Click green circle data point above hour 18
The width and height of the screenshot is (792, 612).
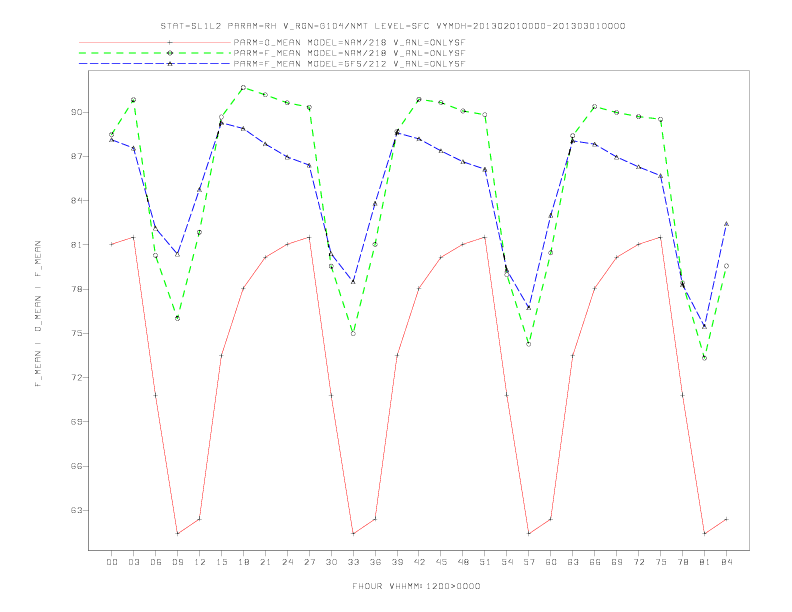point(243,87)
